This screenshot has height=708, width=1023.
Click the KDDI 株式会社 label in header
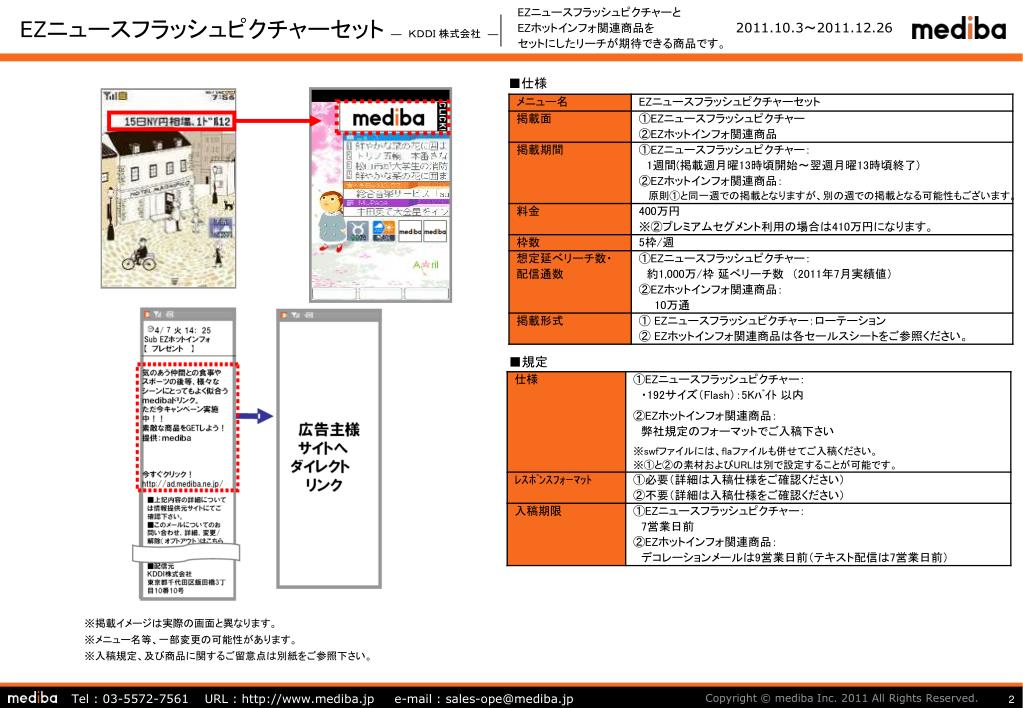tap(444, 33)
